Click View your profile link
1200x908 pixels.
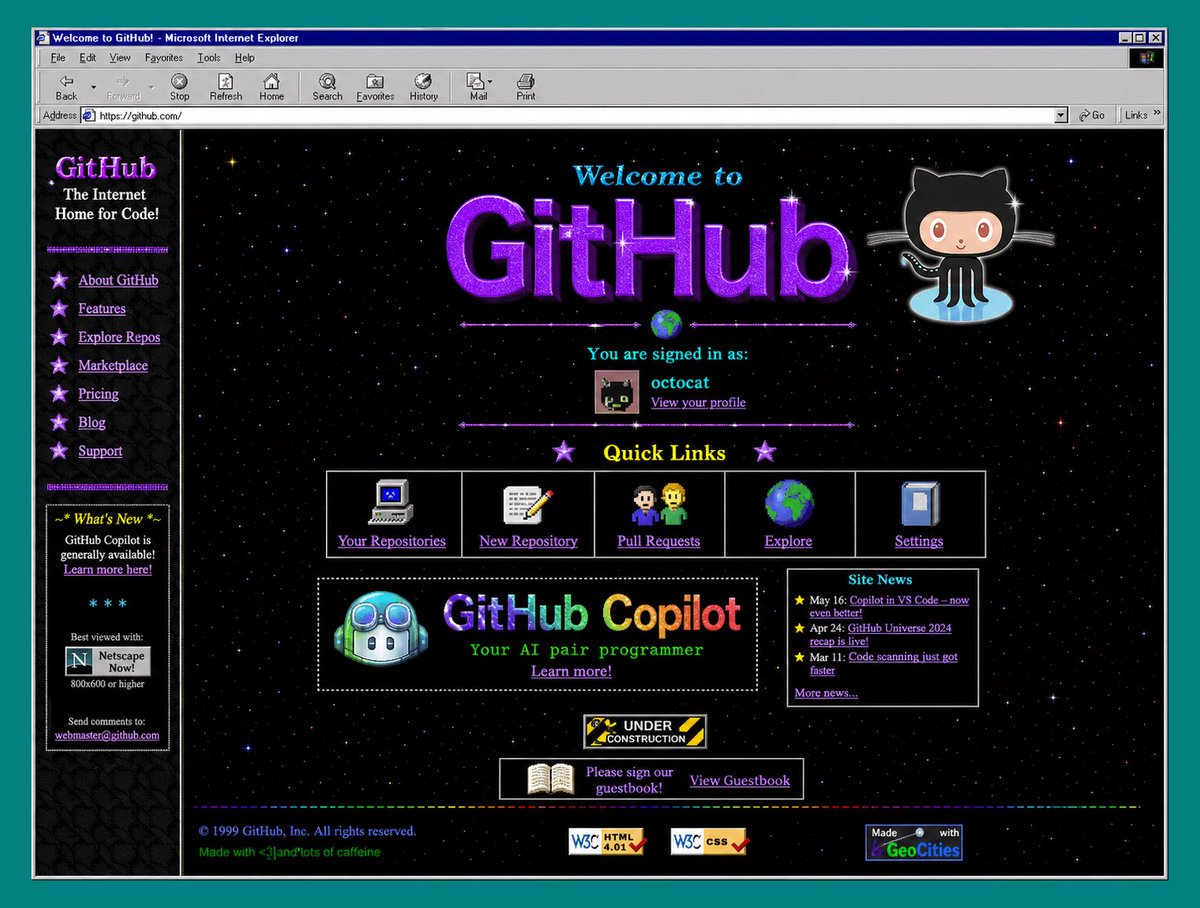pyautogui.click(x=698, y=403)
